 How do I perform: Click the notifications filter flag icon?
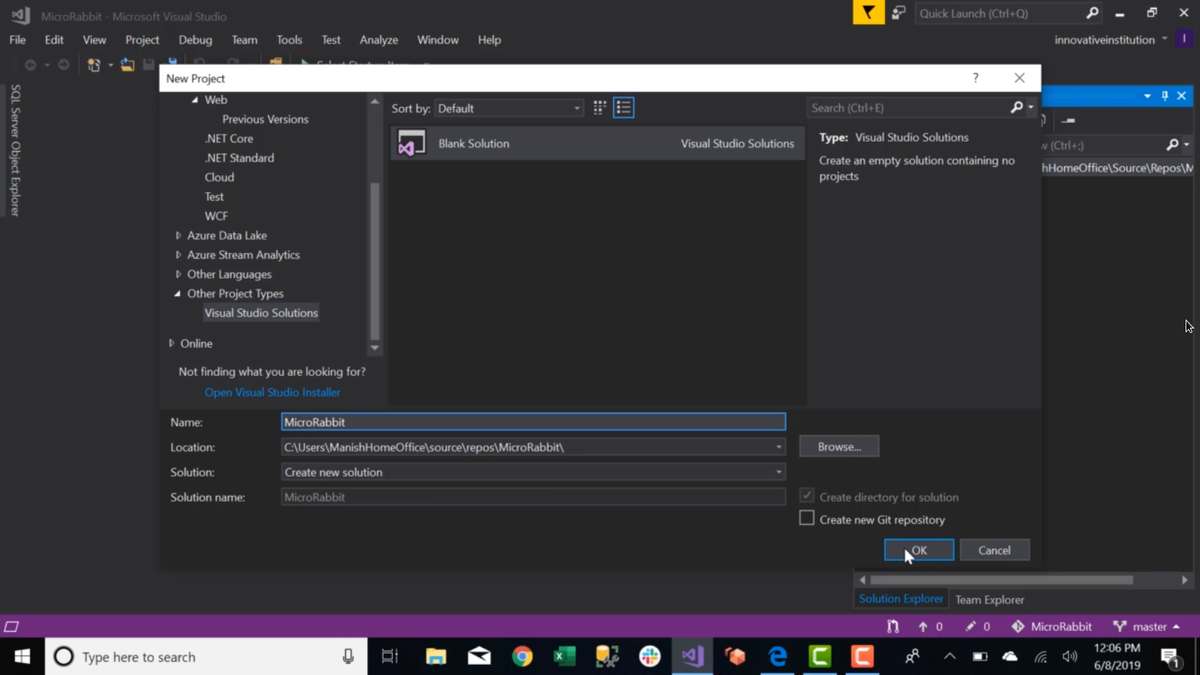click(868, 13)
